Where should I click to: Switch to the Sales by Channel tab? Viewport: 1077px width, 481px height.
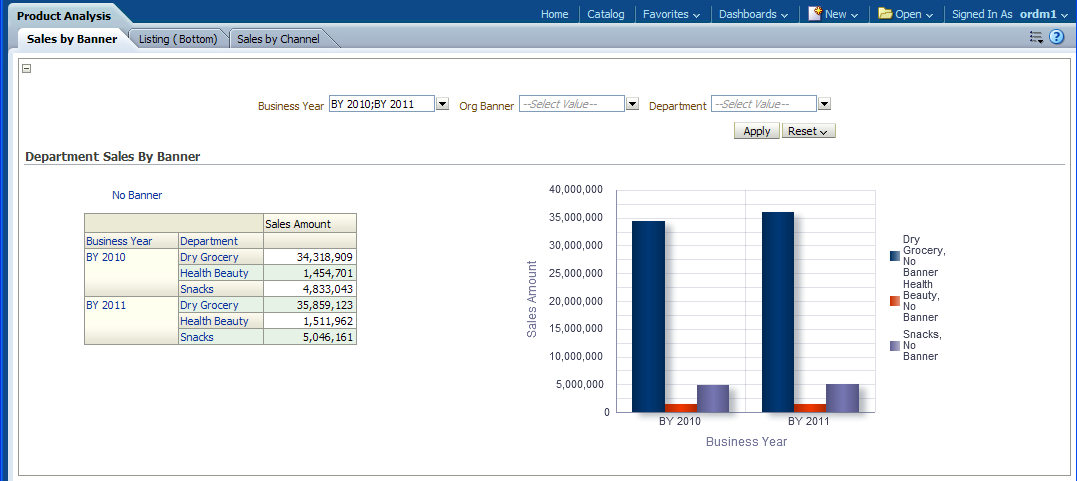278,39
